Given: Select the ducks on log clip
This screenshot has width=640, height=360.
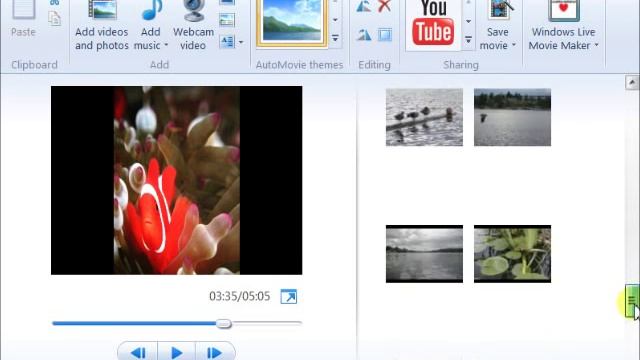Looking at the screenshot, I should 424,117.
